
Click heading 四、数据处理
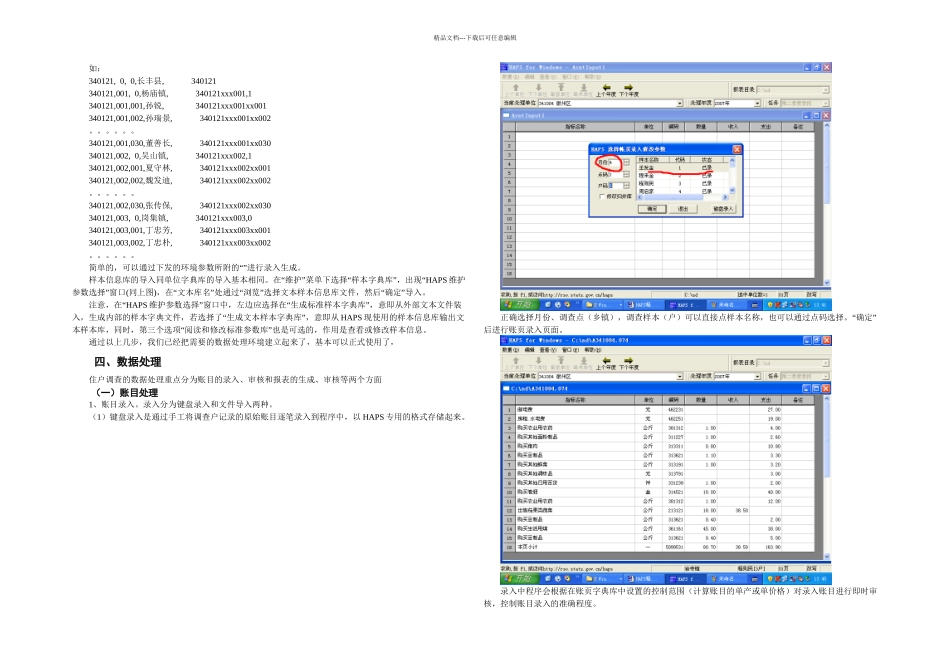tap(127, 362)
